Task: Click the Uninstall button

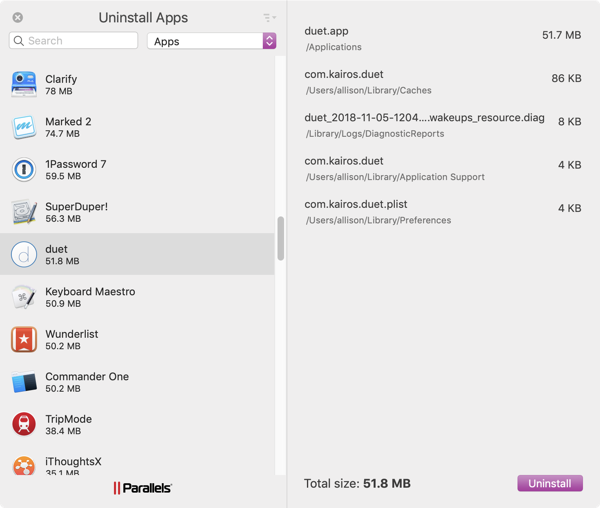Action: tap(550, 484)
